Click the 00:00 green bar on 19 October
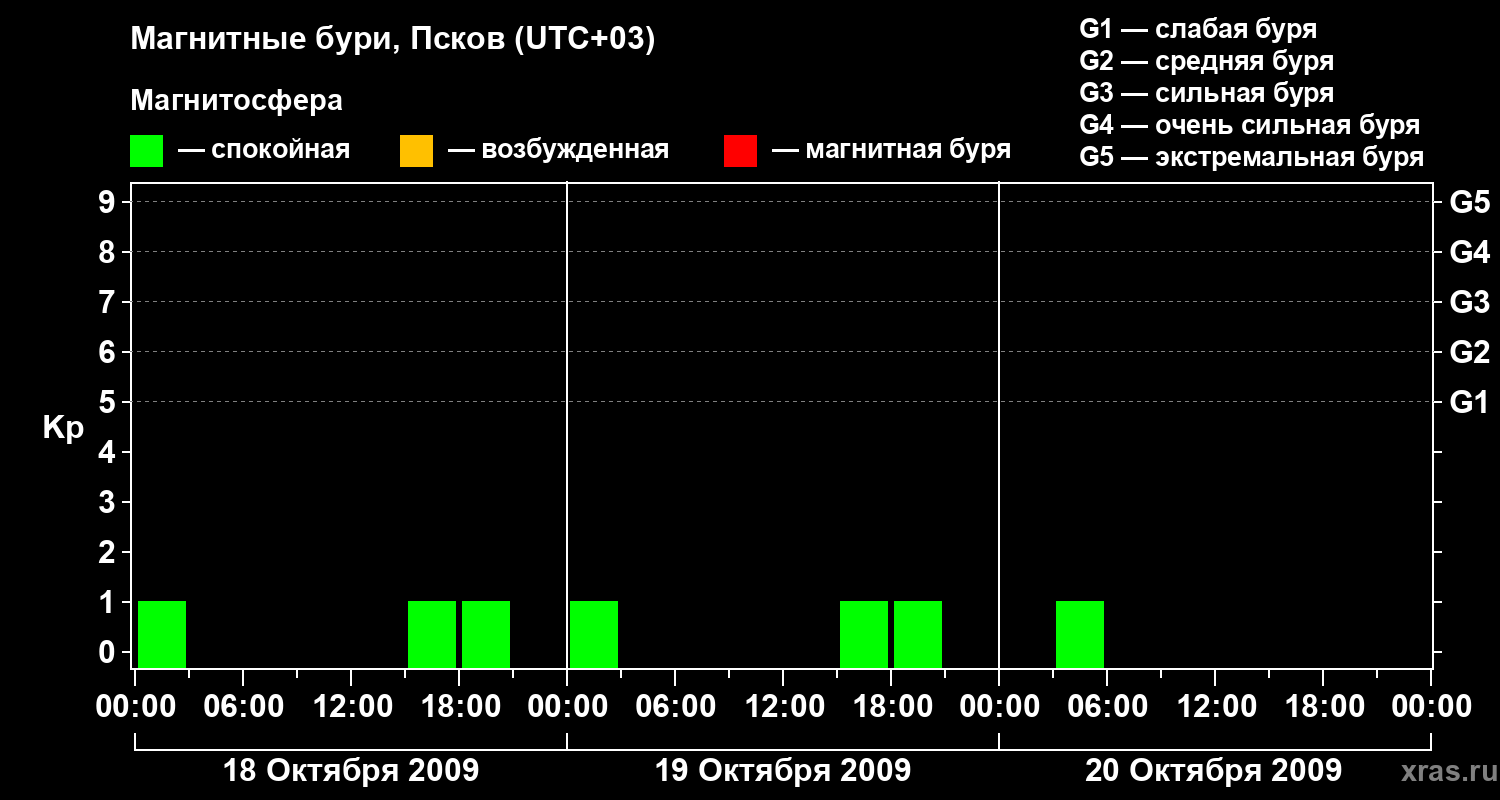The width and height of the screenshot is (1500, 800). point(594,634)
